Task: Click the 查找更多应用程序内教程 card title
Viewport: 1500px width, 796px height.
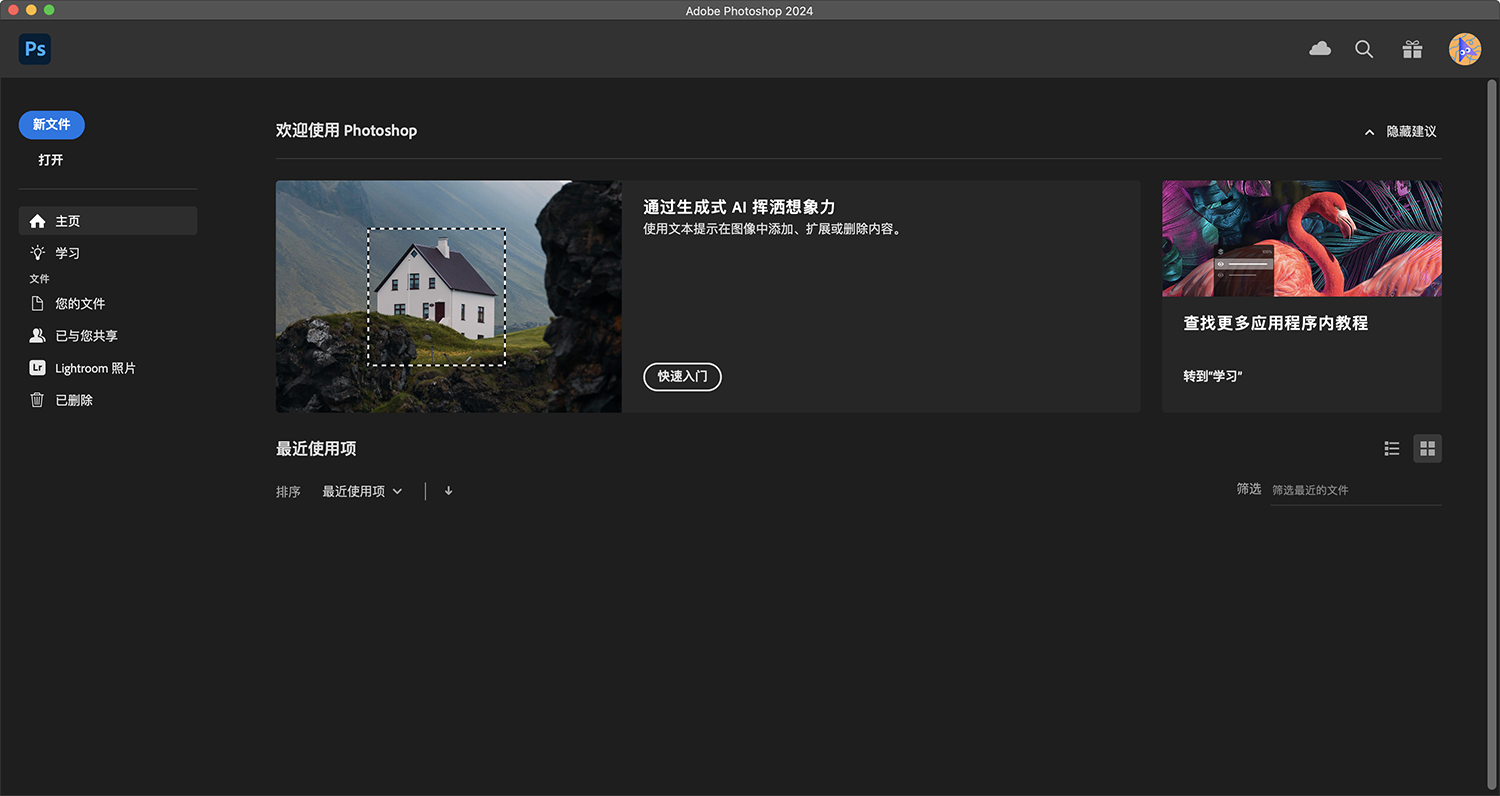Action: pos(1276,323)
